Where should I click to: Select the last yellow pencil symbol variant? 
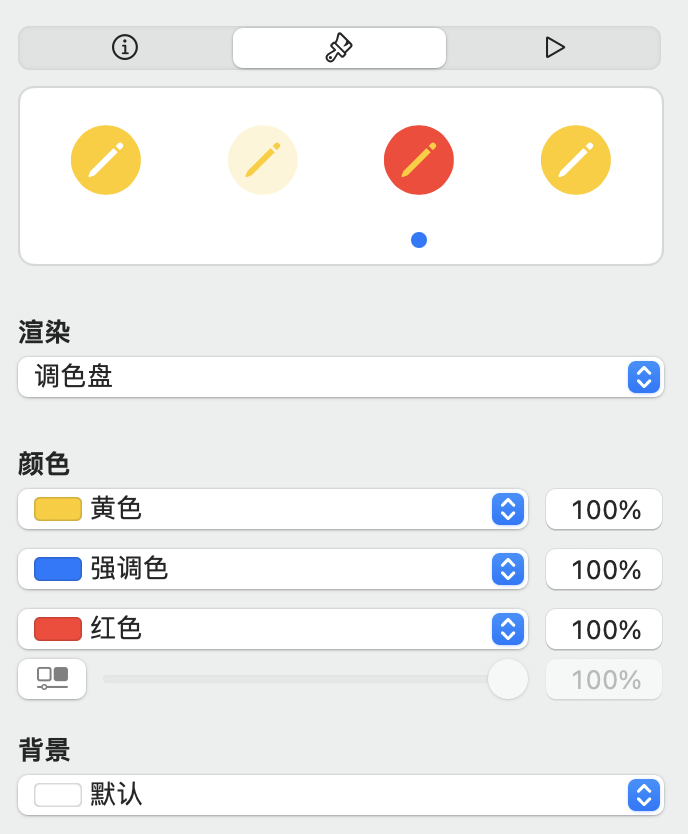(576, 160)
